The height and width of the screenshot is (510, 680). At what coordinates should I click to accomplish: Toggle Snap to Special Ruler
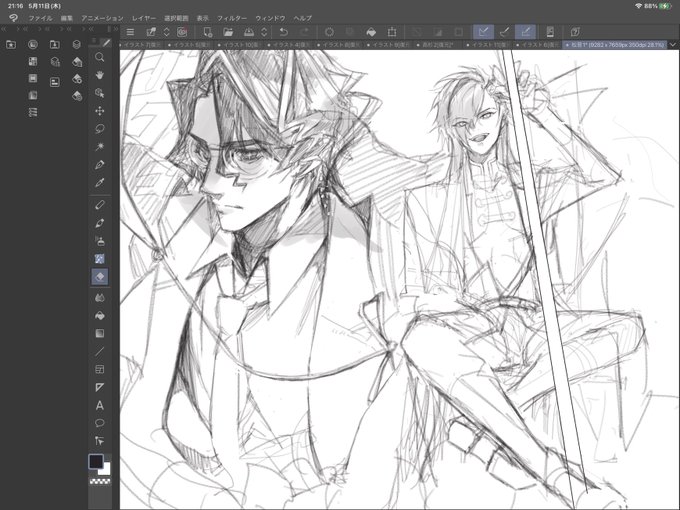[504, 32]
